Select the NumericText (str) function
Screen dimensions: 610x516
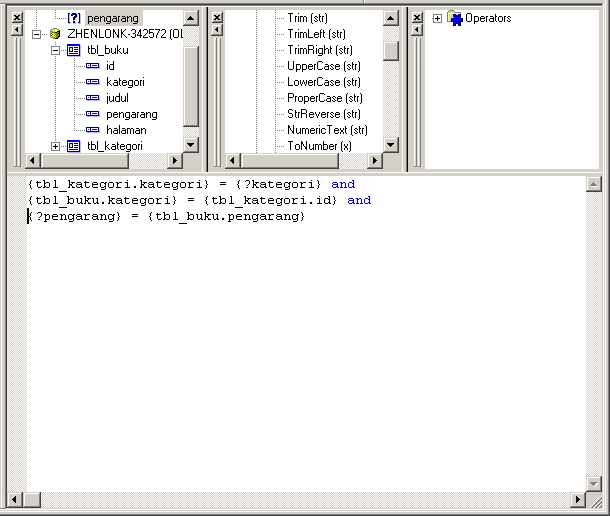click(x=327, y=130)
